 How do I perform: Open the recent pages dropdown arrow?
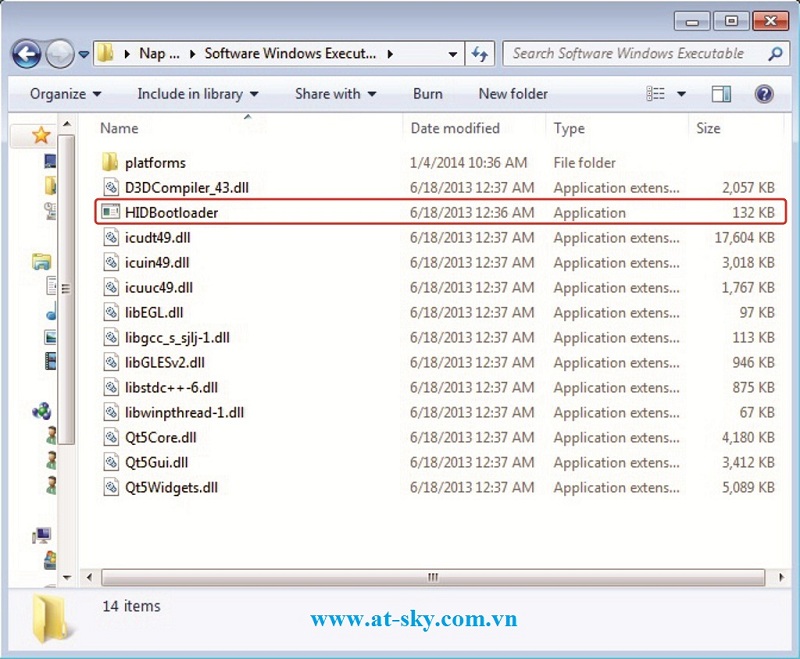point(84,54)
